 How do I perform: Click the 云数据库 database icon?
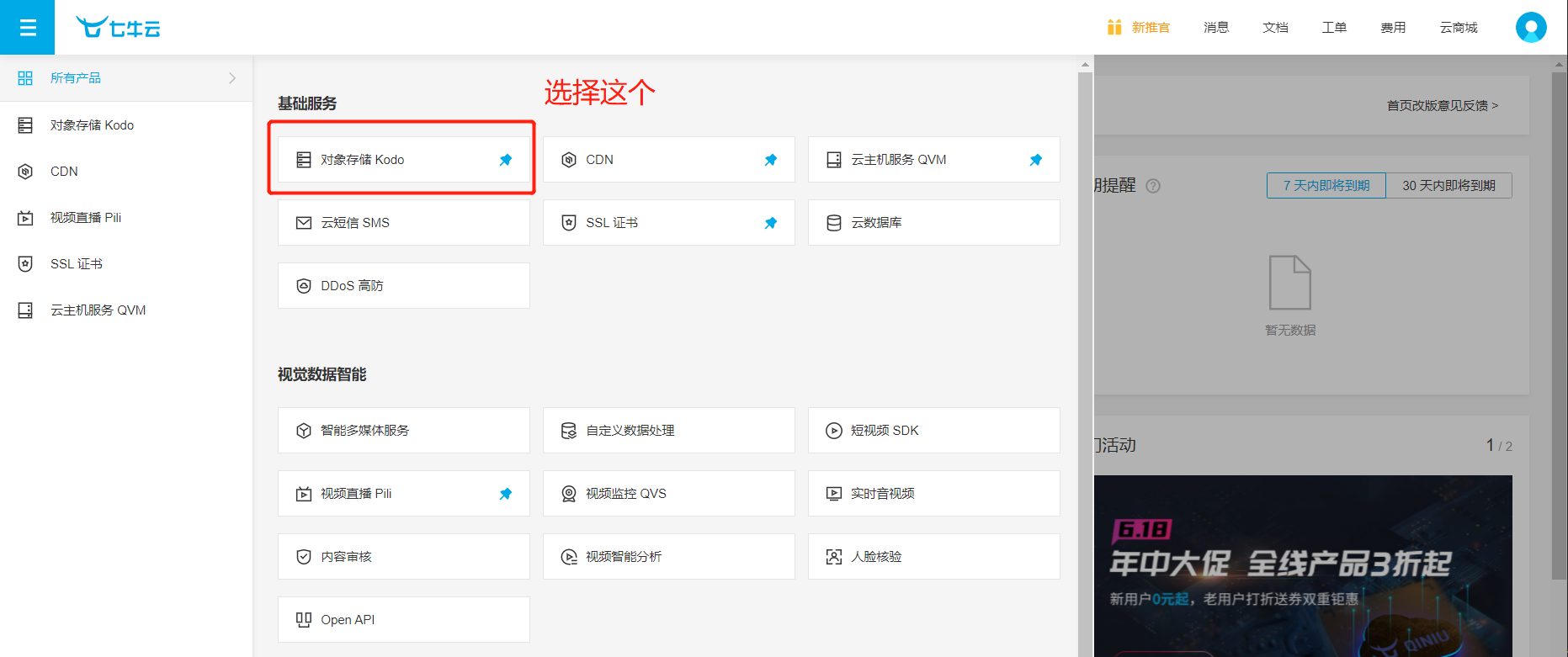(834, 223)
